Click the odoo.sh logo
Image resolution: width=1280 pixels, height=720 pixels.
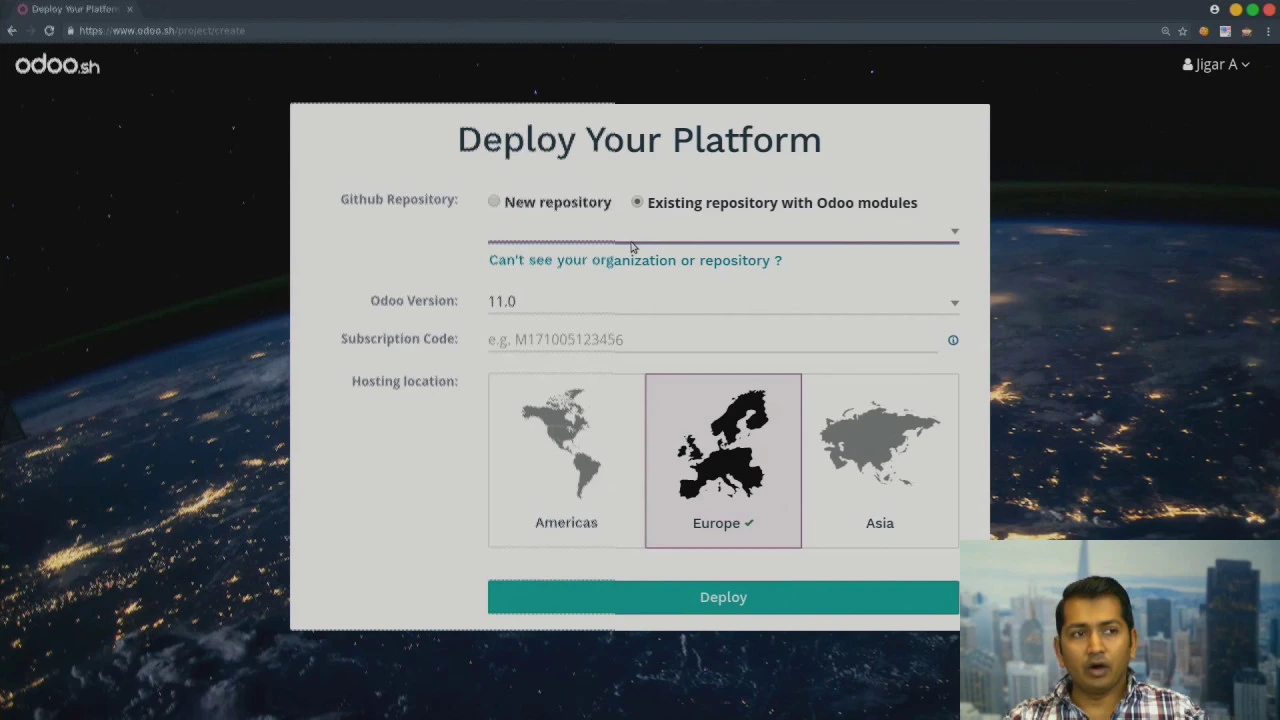pos(57,65)
